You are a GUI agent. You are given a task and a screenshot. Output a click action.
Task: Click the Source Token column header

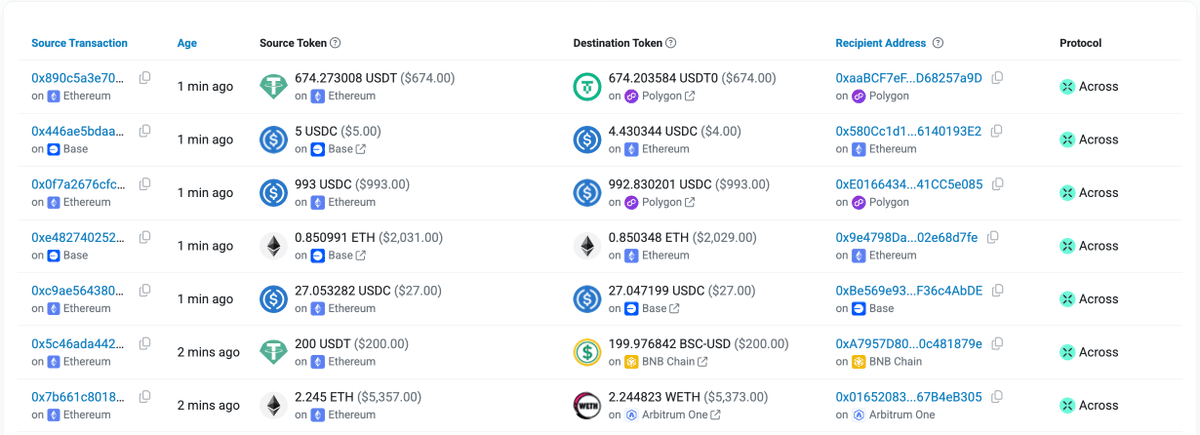point(292,43)
